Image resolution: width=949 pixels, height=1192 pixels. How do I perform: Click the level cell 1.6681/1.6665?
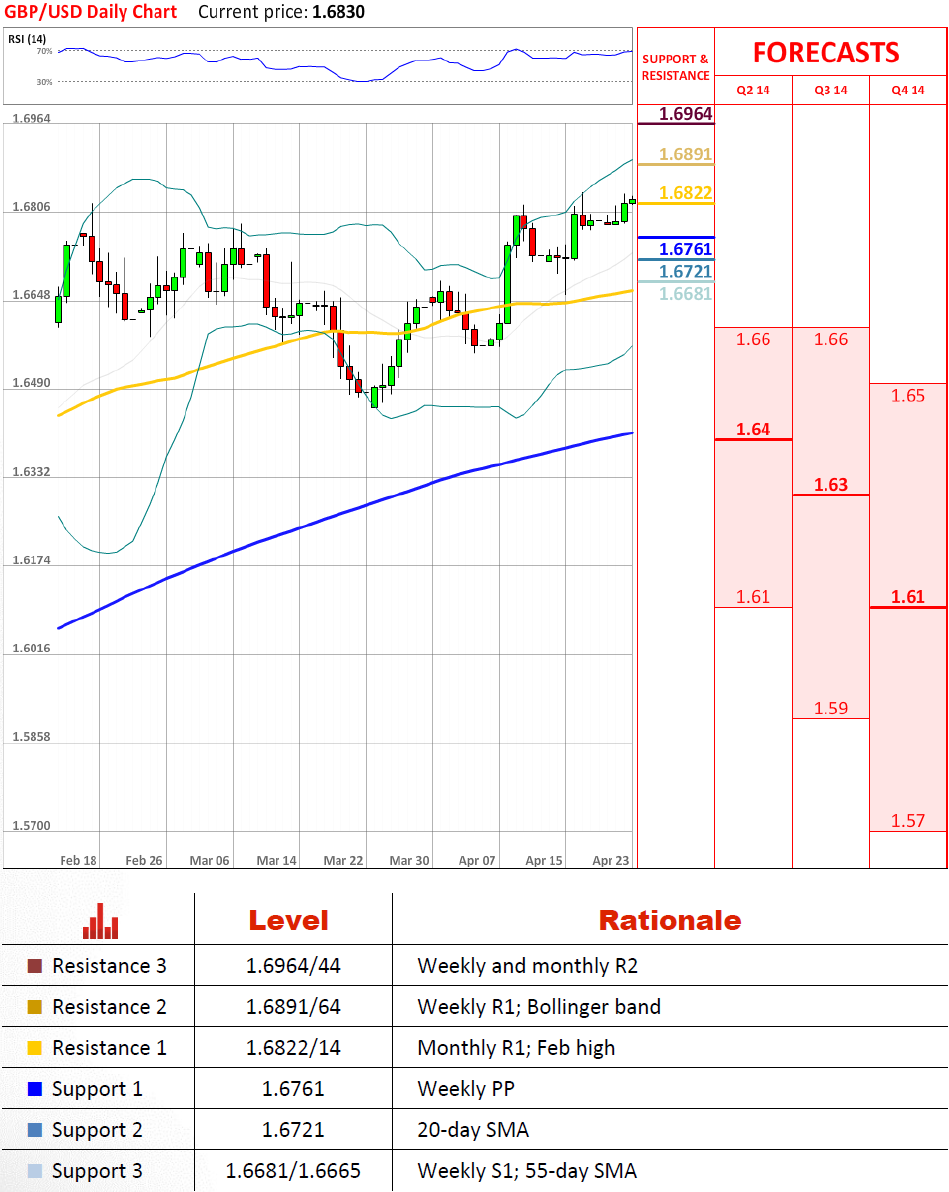[x=293, y=1171]
